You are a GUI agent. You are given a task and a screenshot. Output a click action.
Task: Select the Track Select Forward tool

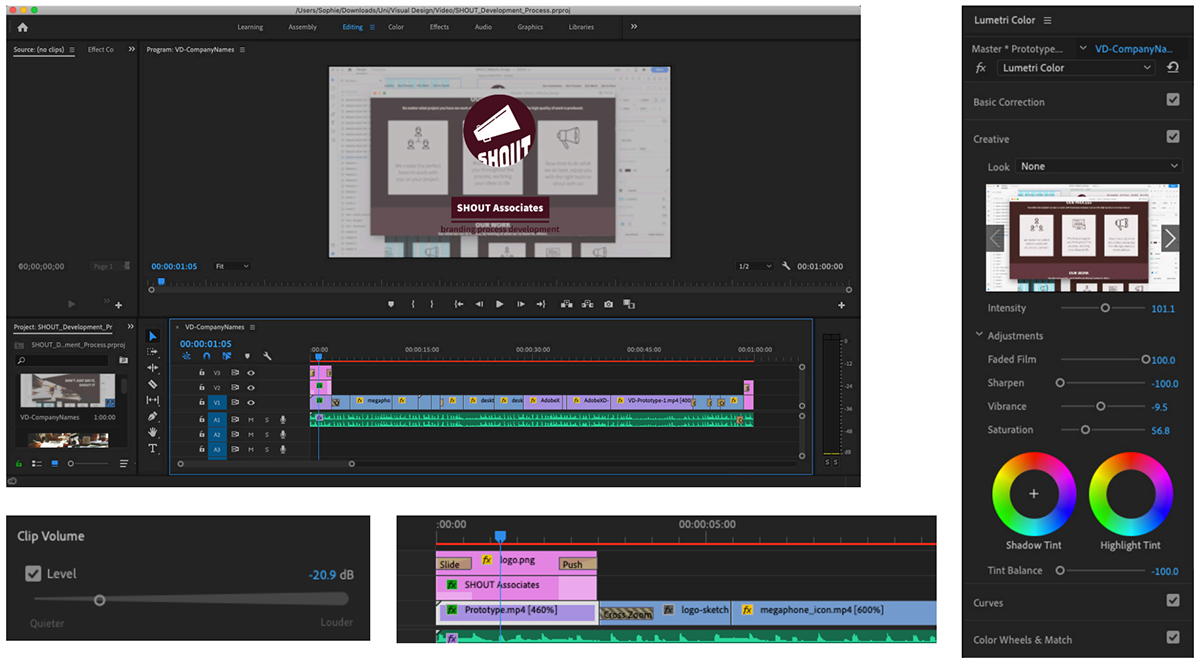[x=153, y=352]
